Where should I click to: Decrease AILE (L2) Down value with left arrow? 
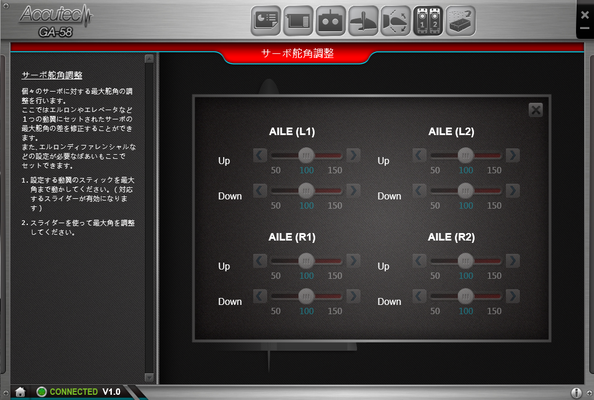419,191
